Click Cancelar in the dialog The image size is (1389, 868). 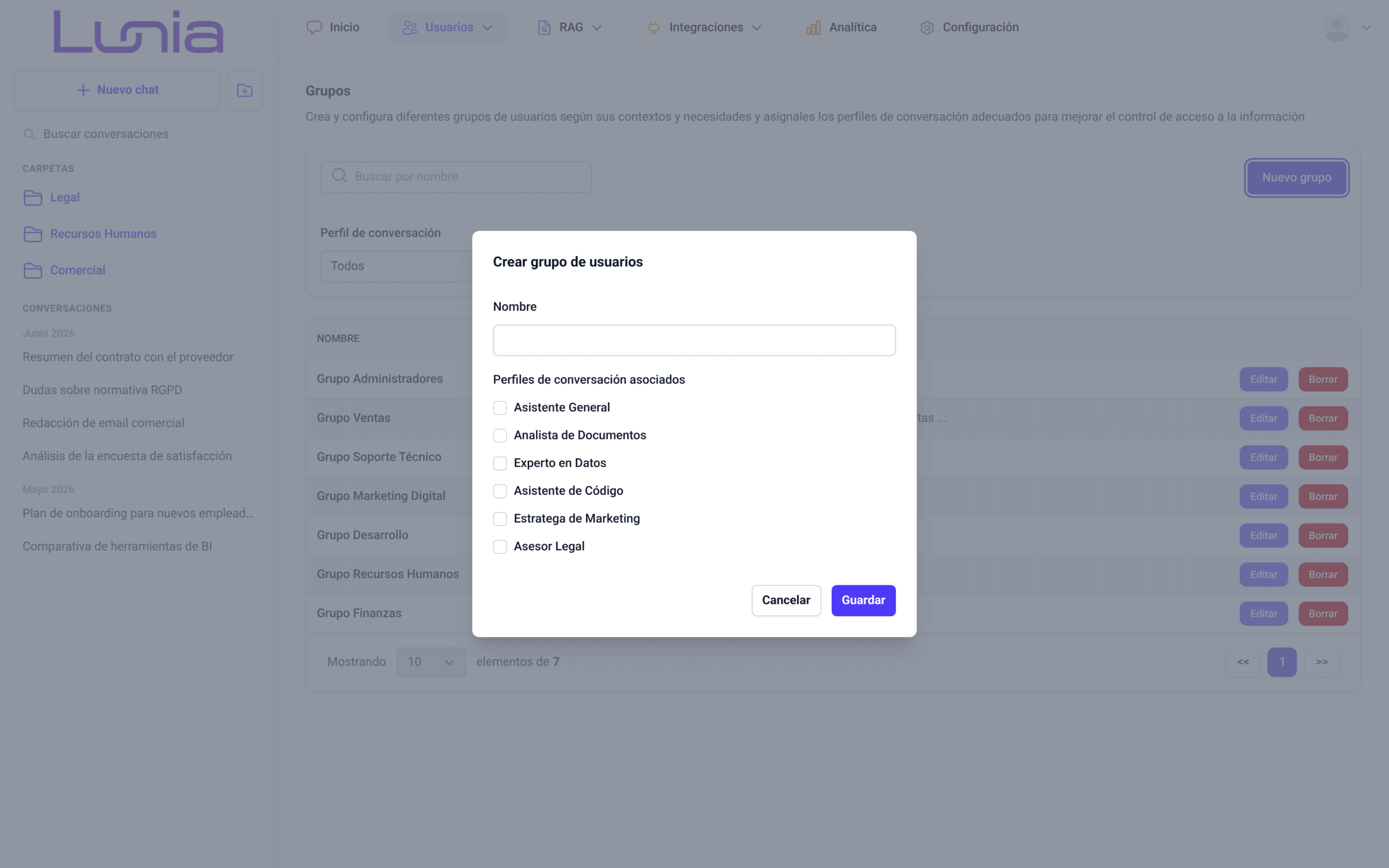point(786,601)
